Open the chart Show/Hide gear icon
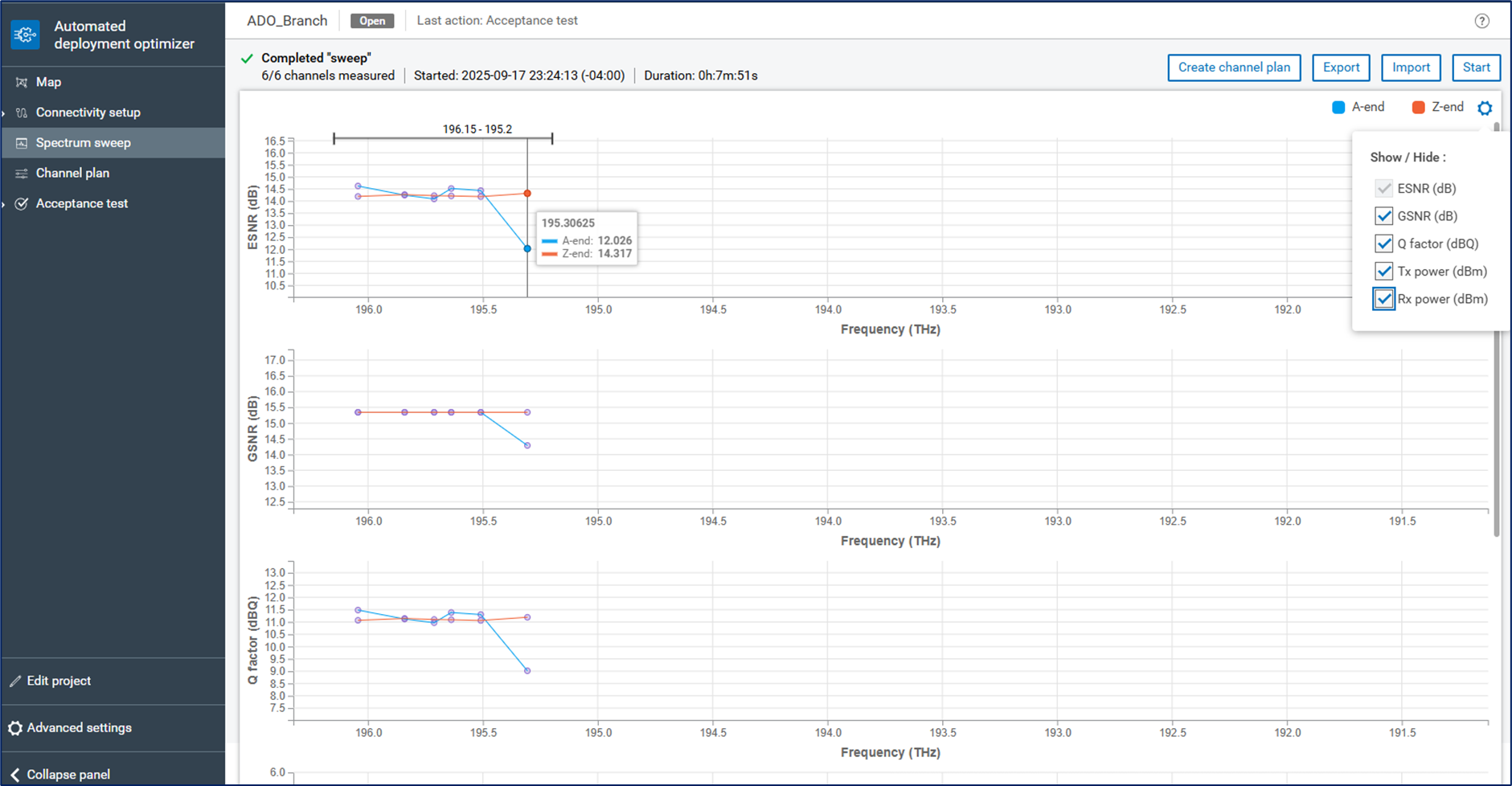 1485,108
